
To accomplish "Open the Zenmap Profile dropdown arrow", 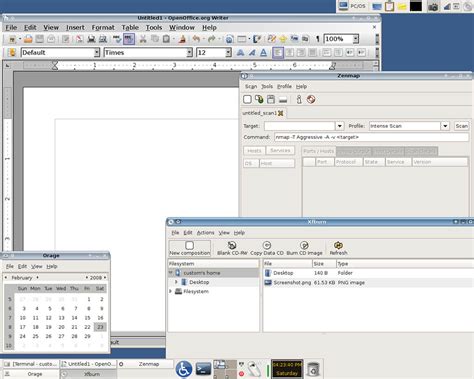I will click(x=445, y=126).
